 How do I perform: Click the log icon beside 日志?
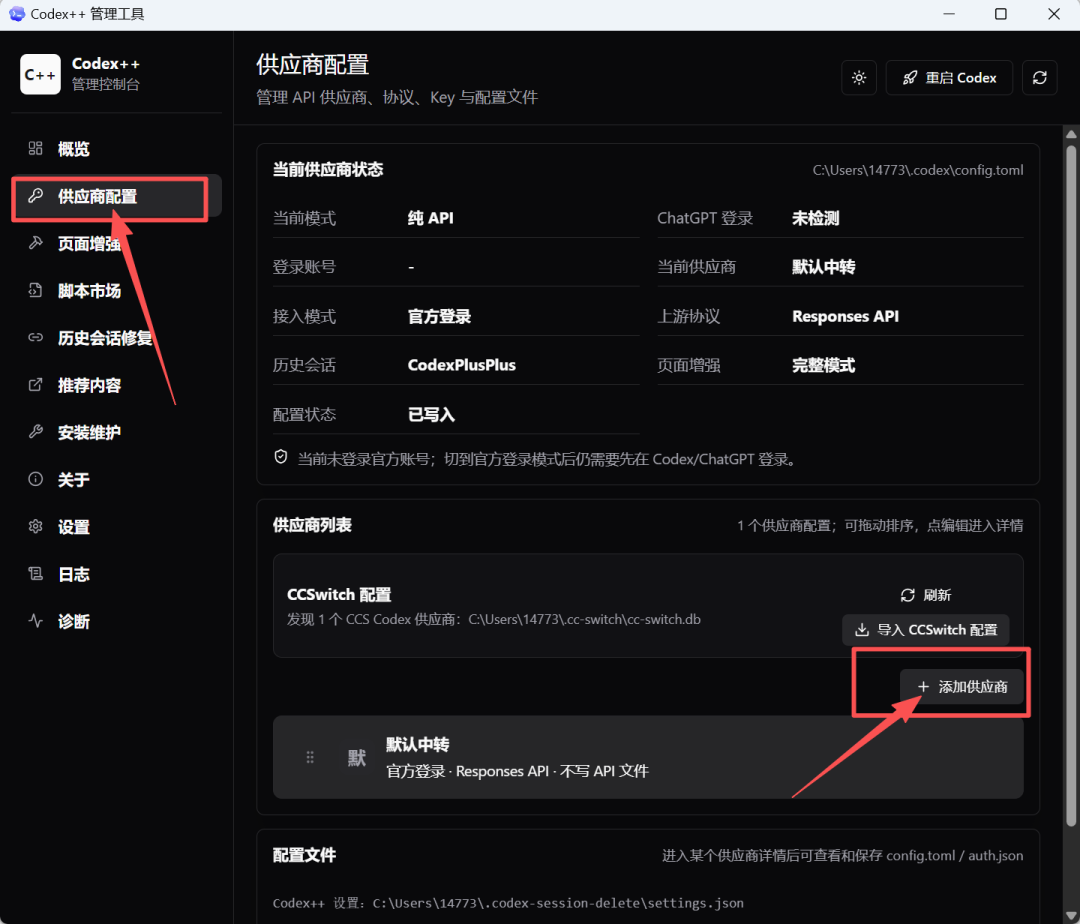35,573
